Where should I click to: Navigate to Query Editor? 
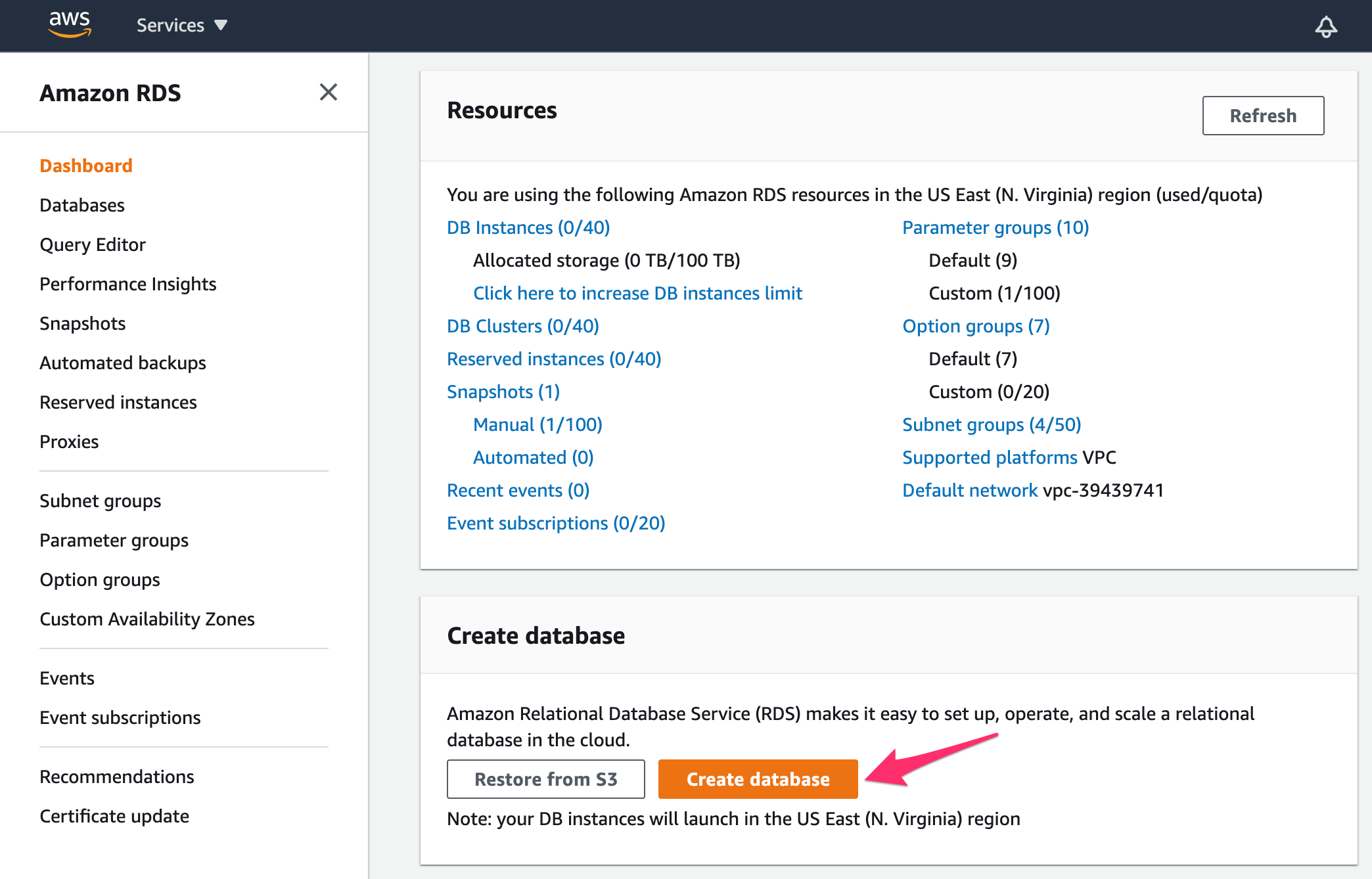(93, 243)
